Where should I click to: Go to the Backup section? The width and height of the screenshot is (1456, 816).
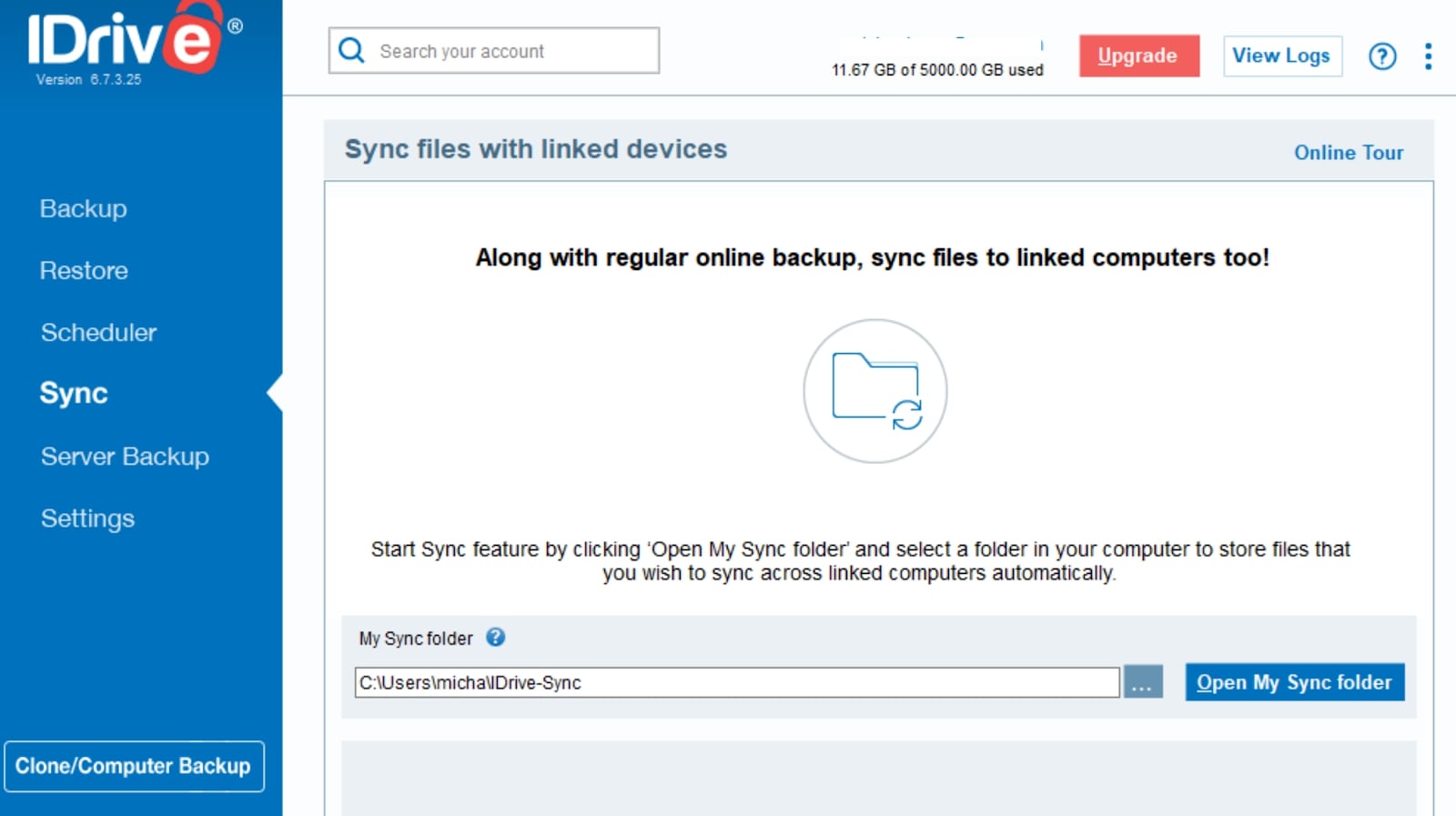point(84,208)
